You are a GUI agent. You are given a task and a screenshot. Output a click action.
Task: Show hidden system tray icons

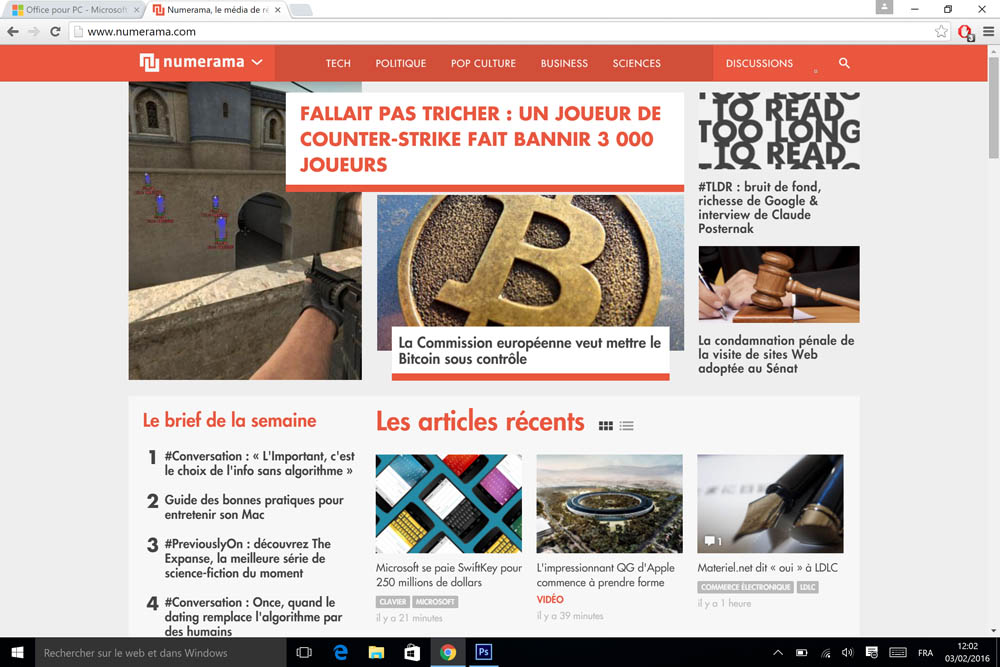778,652
